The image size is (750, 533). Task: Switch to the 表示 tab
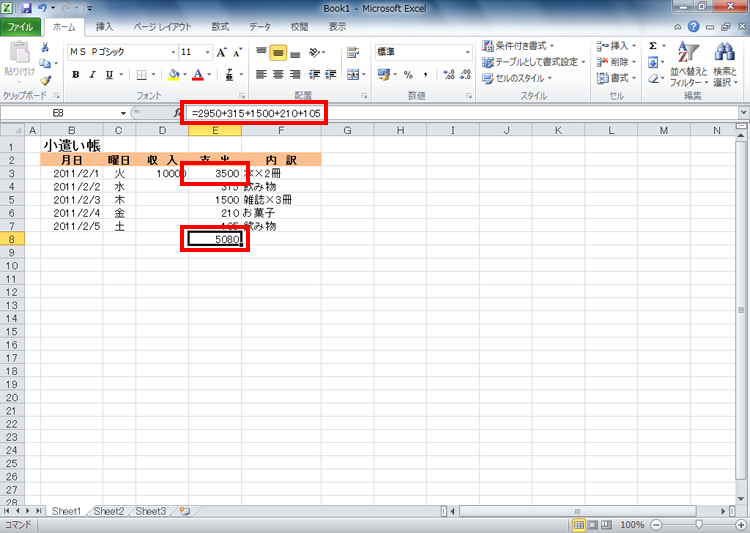pos(337,27)
